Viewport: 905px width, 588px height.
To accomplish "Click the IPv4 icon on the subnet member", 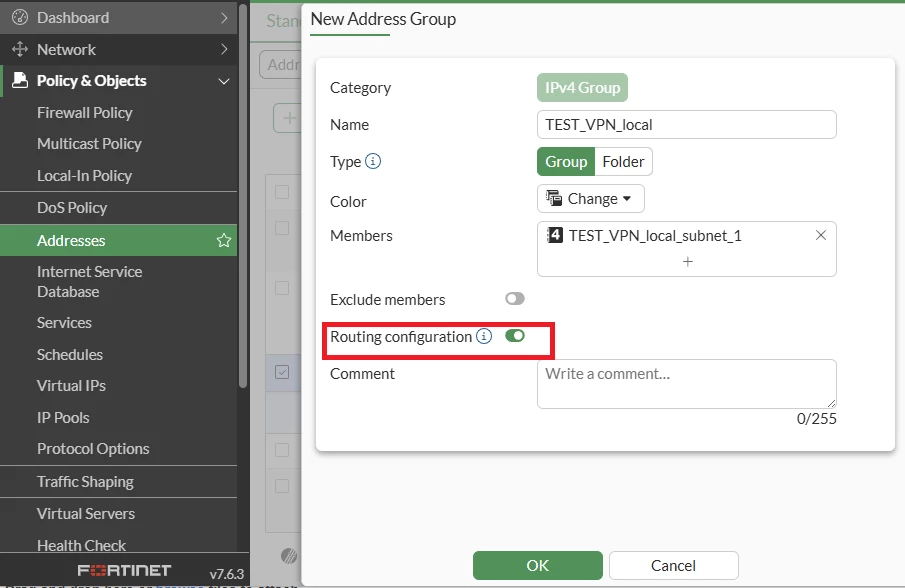I will [x=555, y=235].
